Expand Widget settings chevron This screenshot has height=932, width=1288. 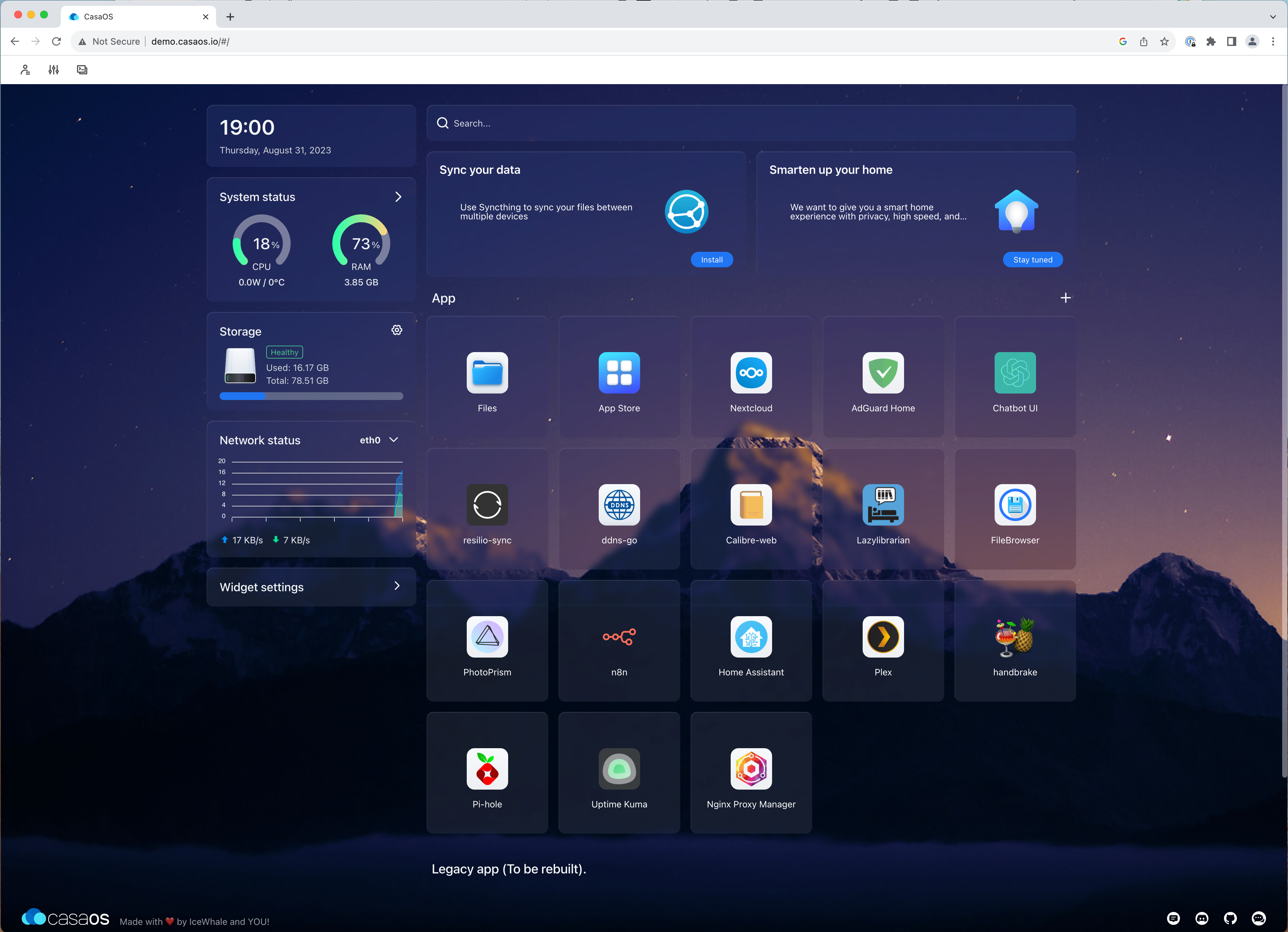397,586
